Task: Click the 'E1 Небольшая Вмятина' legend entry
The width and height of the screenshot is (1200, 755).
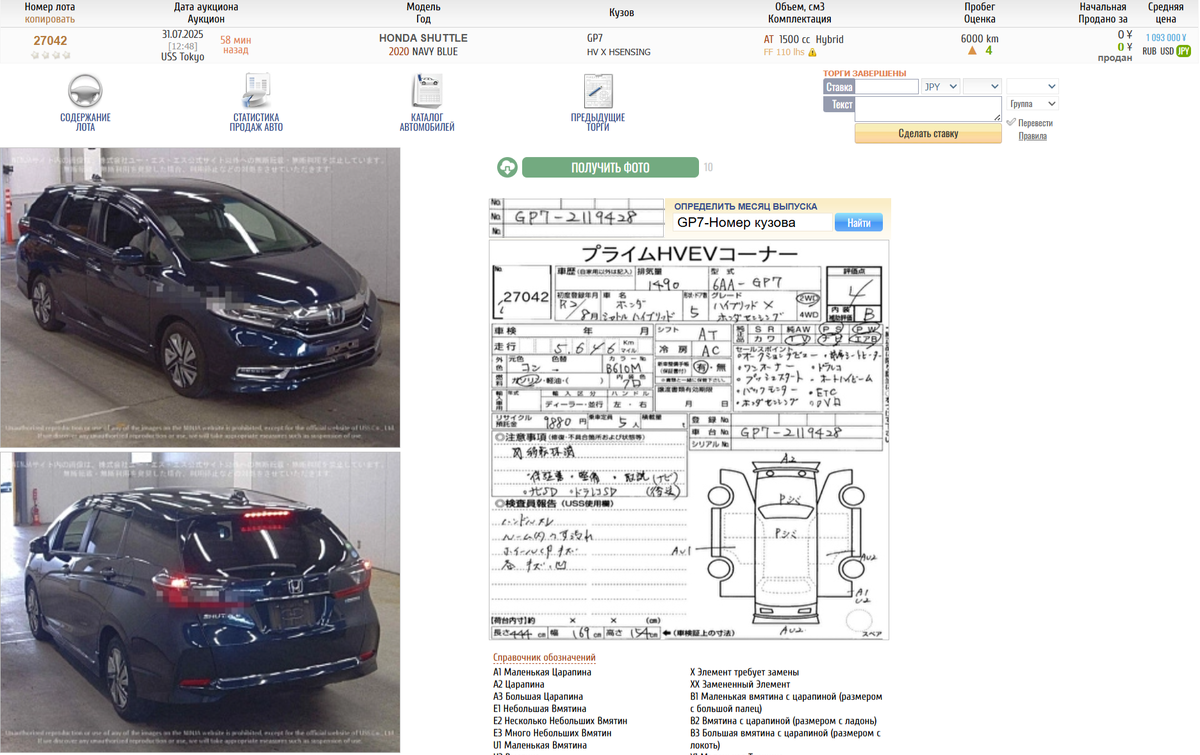Action: coord(540,708)
